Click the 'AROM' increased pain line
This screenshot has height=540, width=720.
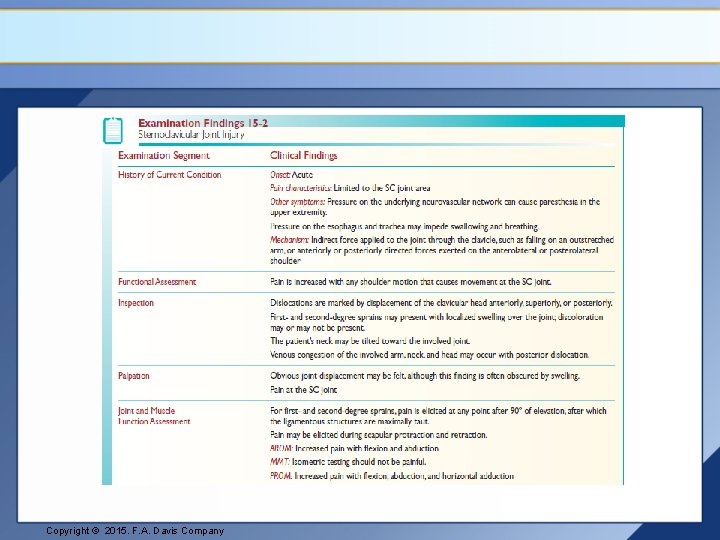click(354, 449)
